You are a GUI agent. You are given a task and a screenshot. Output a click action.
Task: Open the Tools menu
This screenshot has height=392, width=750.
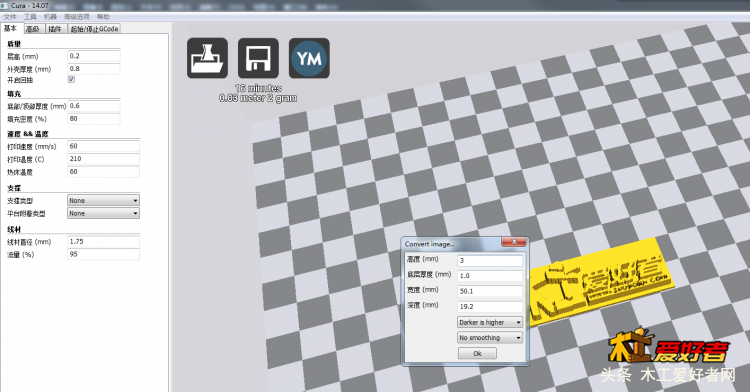pos(31,17)
